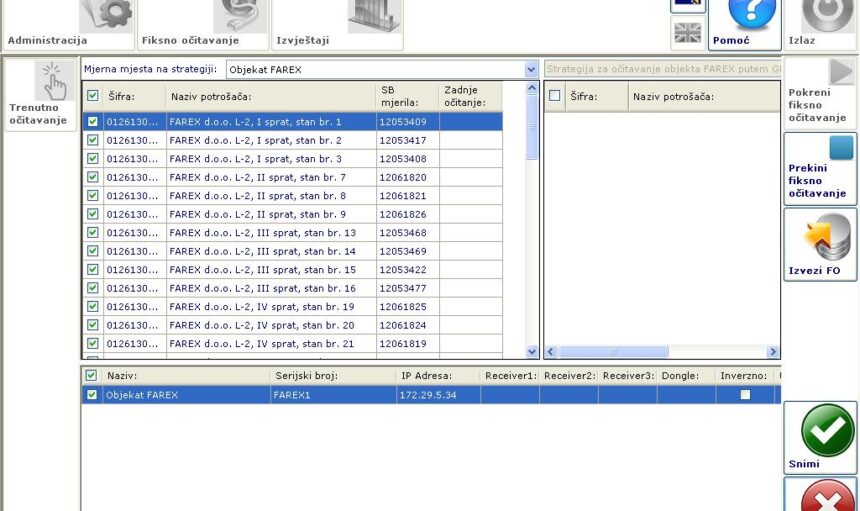
Task: Select row FAREX II sprat, stan br. 8
Action: pyautogui.click(x=293, y=196)
